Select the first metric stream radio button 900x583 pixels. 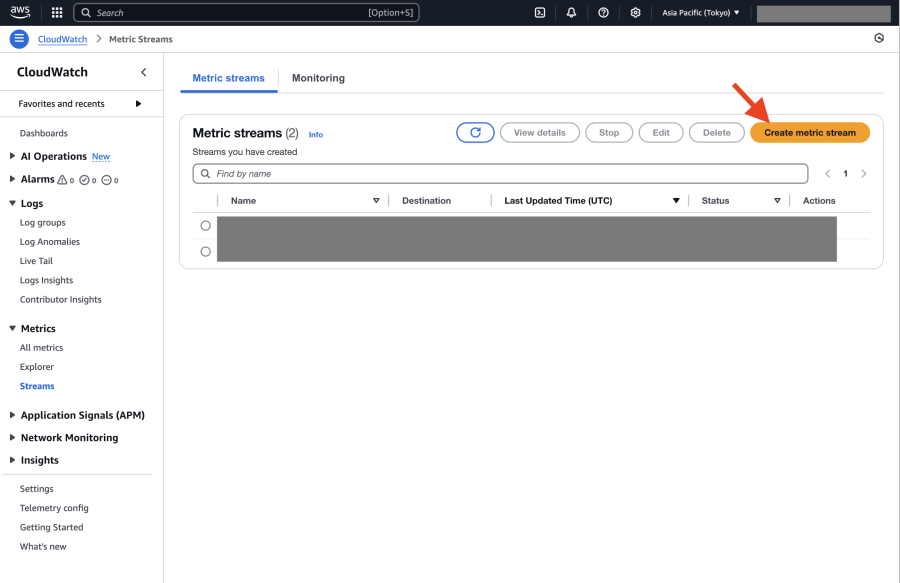coord(205,226)
